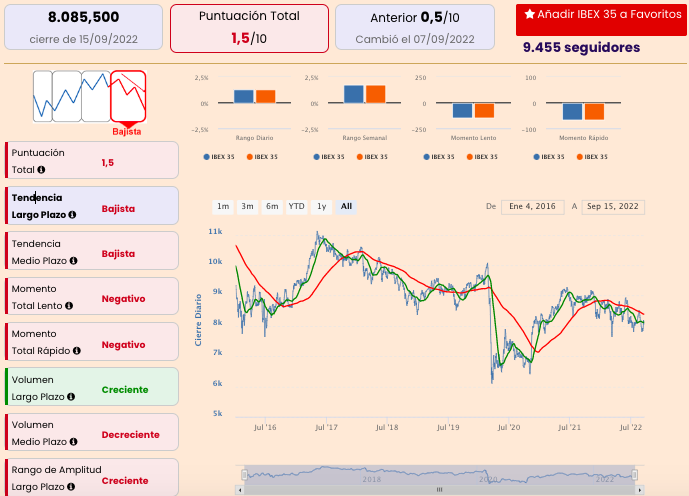
Task: Select the Puntuación Total indicator card
Action: (x=92, y=160)
